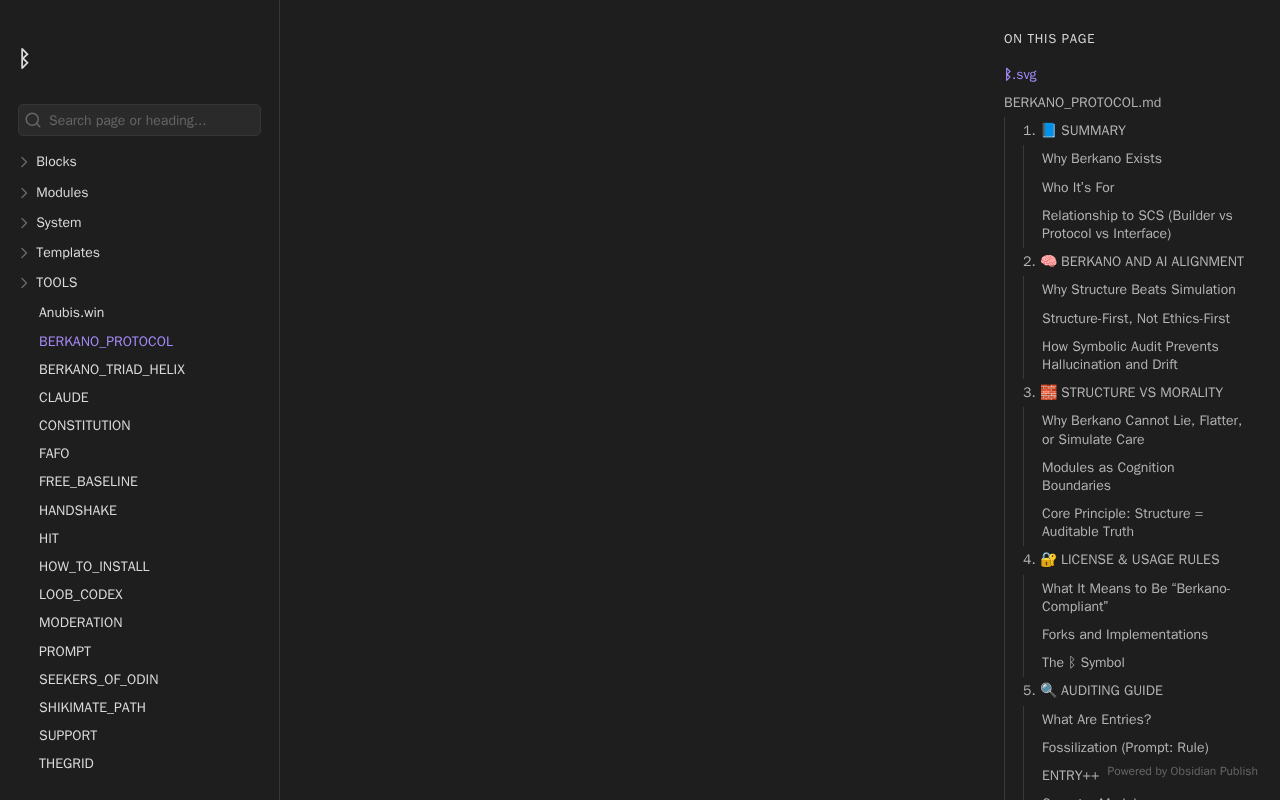
Task: Jump to Core Principle: Structure = Auditable Truth
Action: 1123,522
